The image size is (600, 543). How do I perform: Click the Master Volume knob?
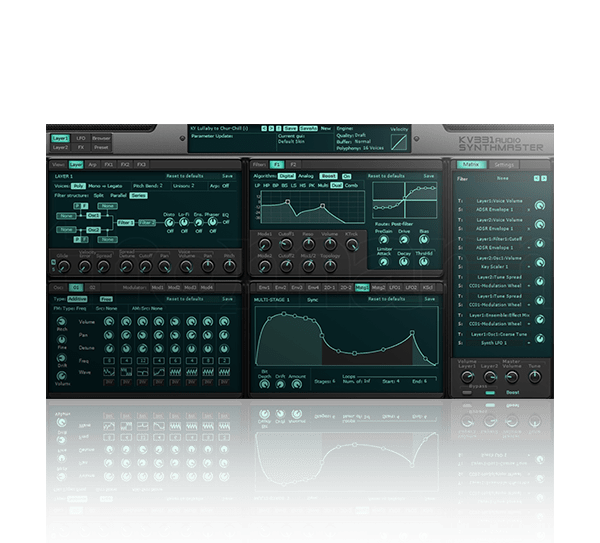pyautogui.click(x=512, y=377)
